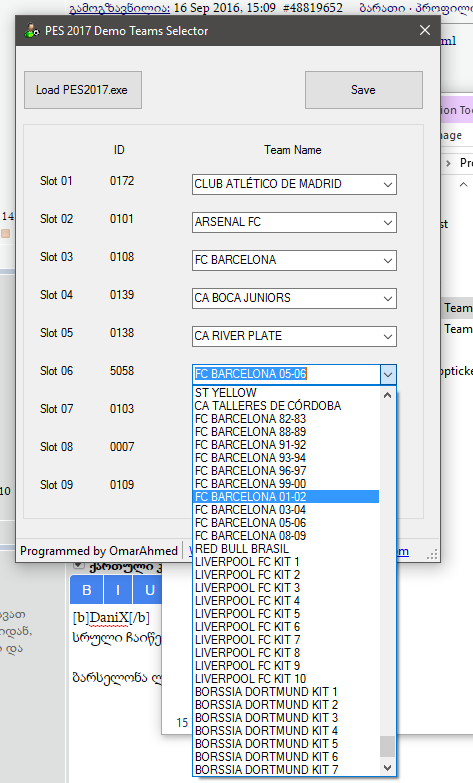The height and width of the screenshot is (783, 473).
Task: Click the window resize grip icon
Action: coord(432,554)
